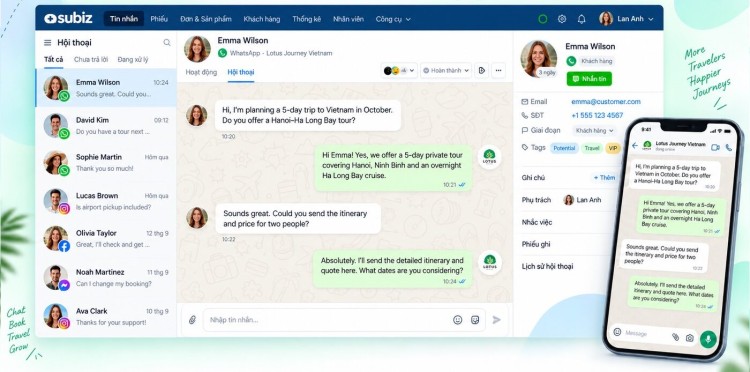Search conversations with the magnifier icon
This screenshot has width=750, height=372.
pyautogui.click(x=167, y=43)
